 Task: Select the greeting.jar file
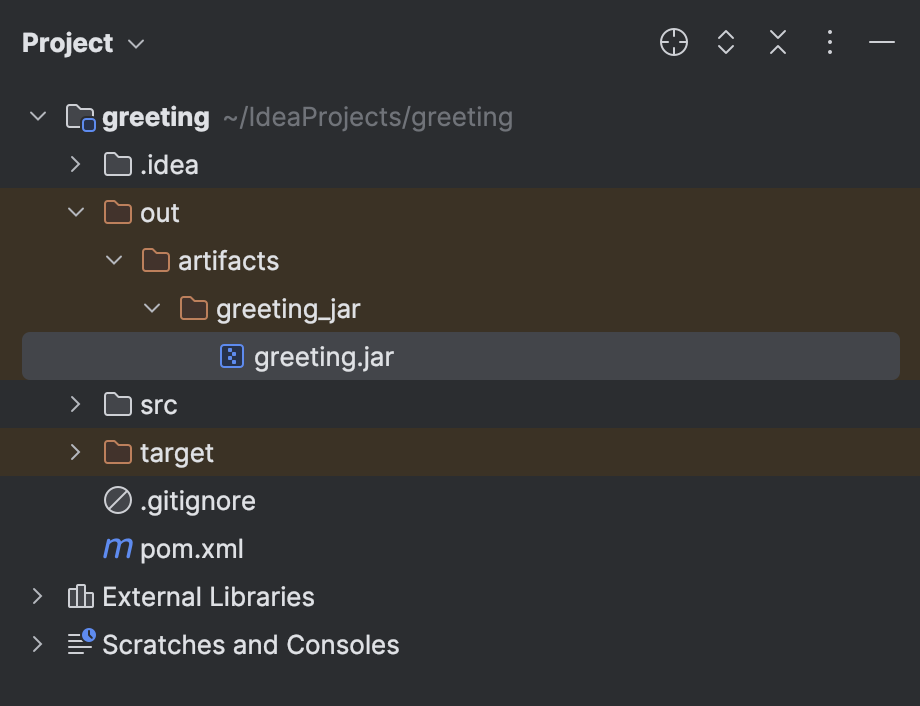click(323, 355)
